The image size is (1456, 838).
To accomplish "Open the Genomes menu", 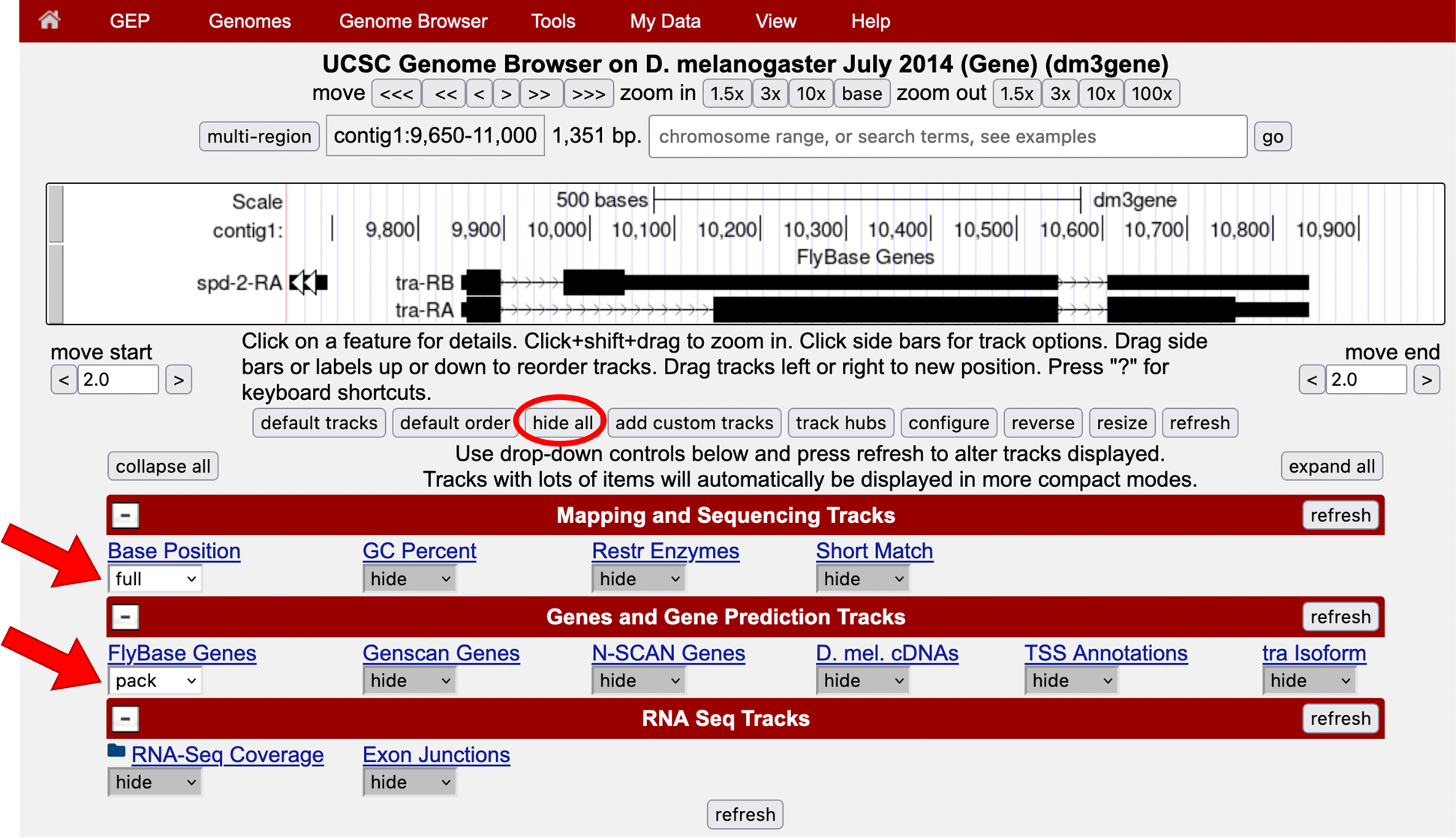I will point(250,21).
